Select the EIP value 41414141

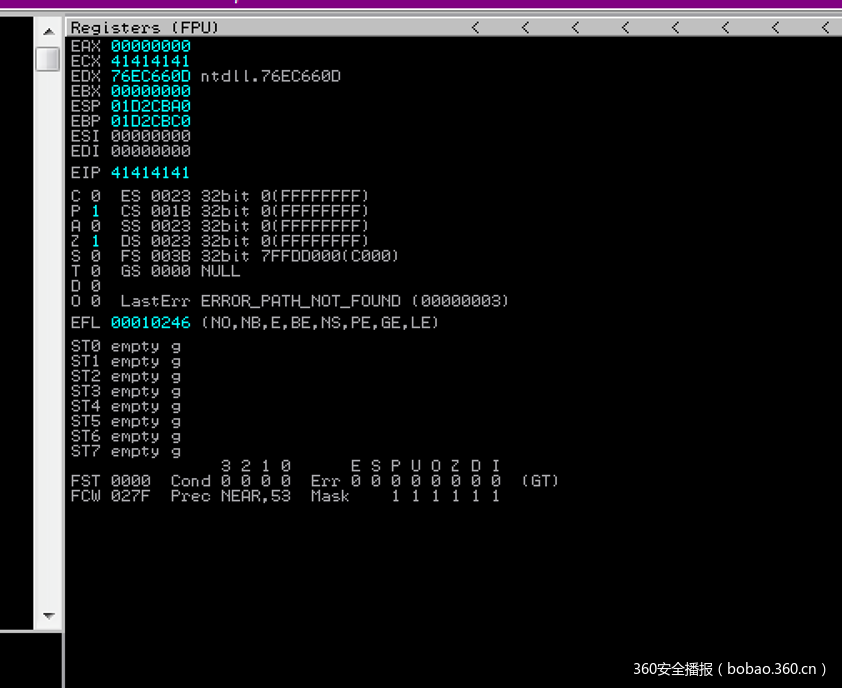150,173
